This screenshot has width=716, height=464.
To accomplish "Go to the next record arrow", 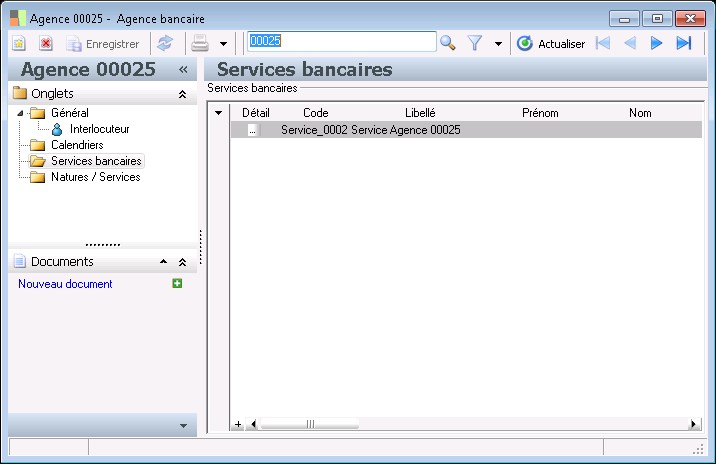I will [656, 43].
